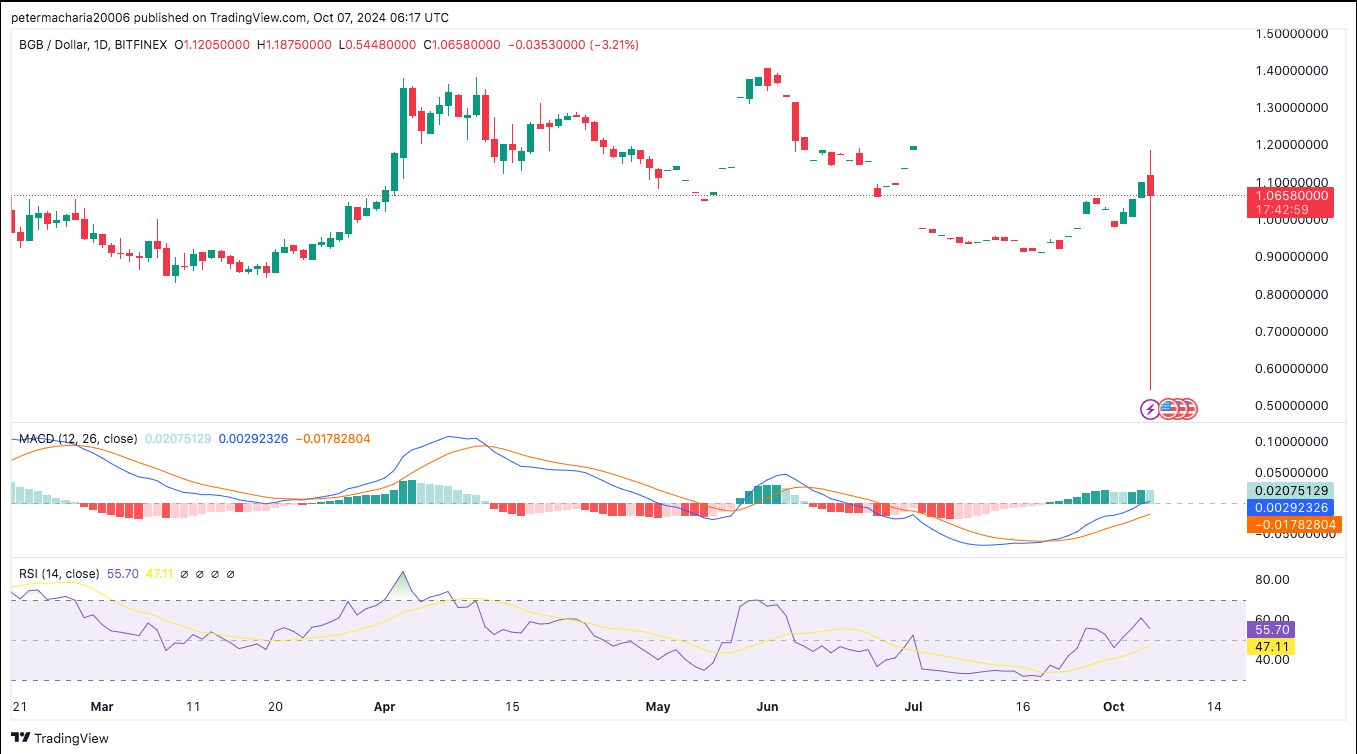Screen dimensions: 1357x754
Task: Click the 14 date label on time axis
Action: tap(1214, 706)
